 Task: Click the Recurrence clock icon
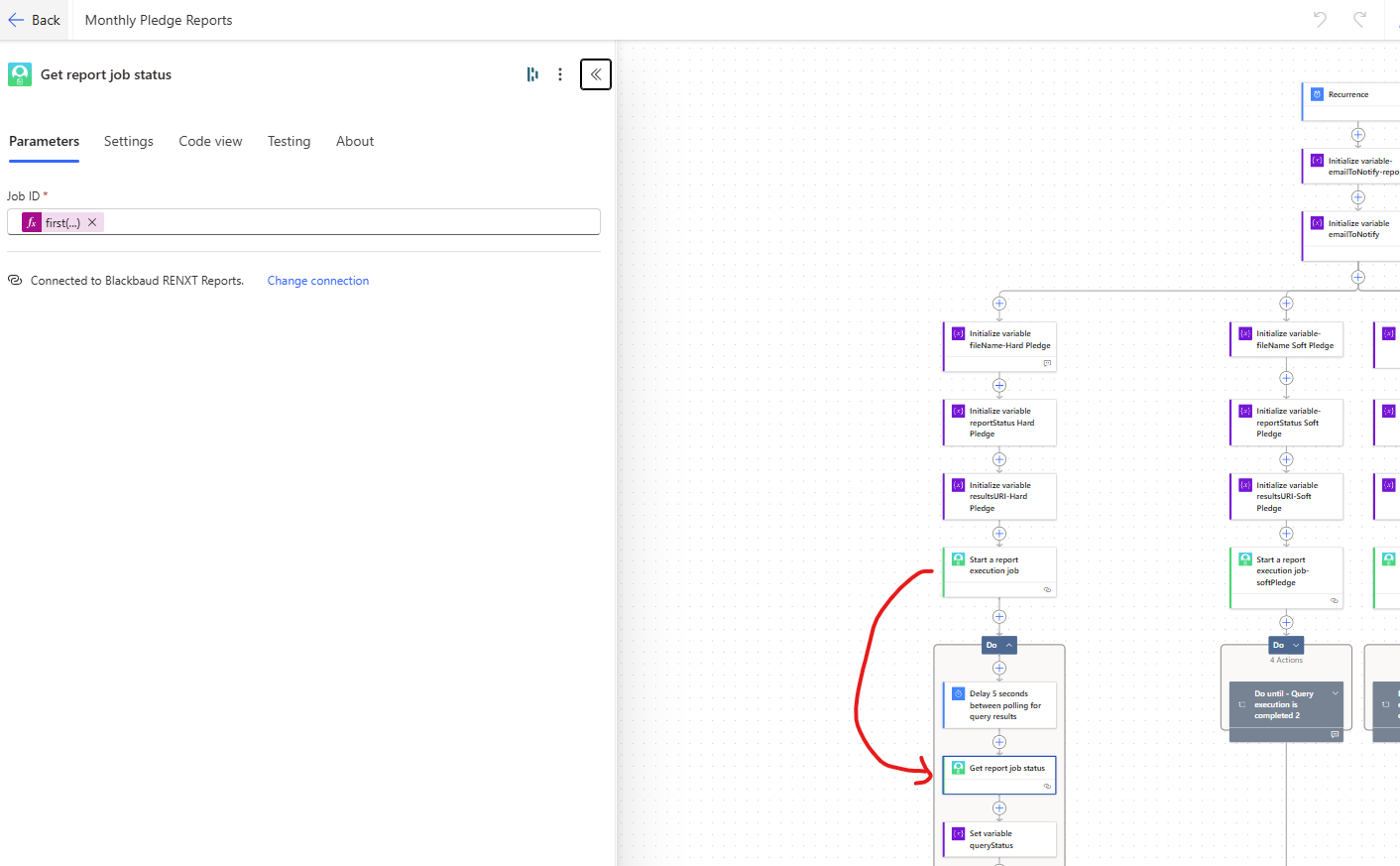click(x=1317, y=94)
